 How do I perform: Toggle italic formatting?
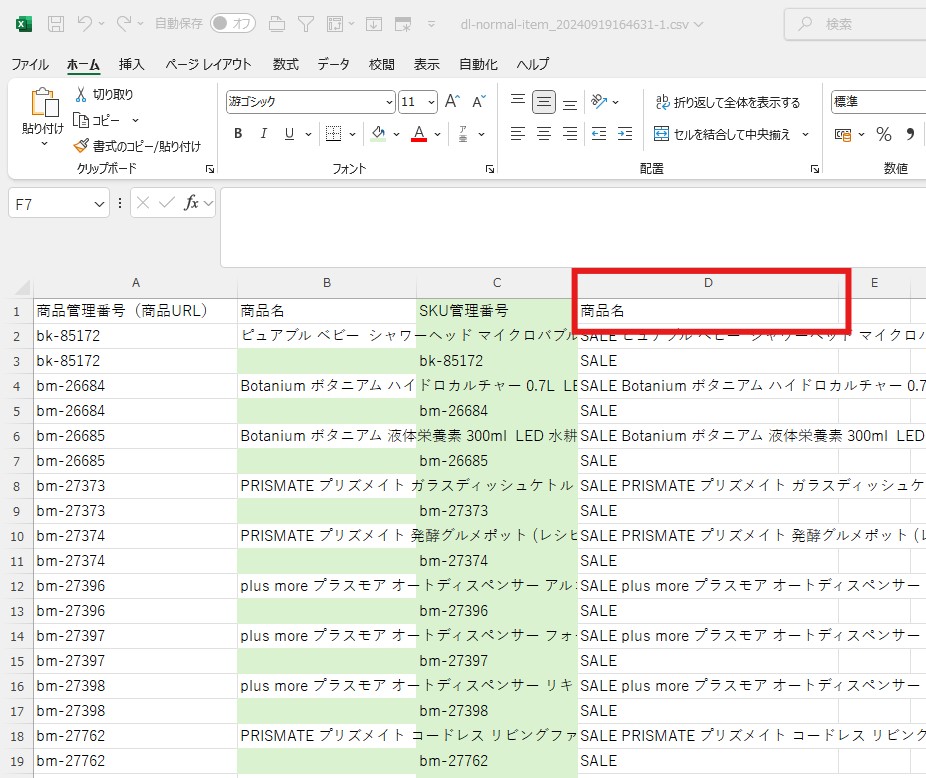coord(263,134)
